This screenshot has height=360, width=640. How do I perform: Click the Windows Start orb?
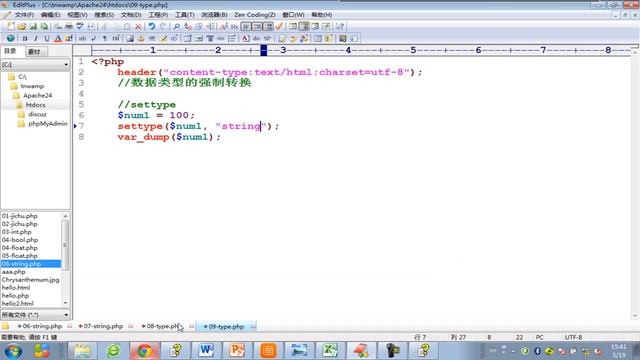pos(13,351)
